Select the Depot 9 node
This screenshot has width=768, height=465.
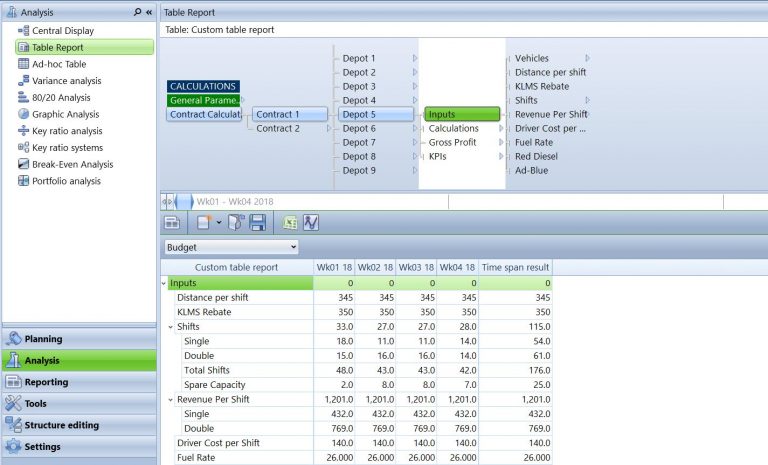coord(359,171)
